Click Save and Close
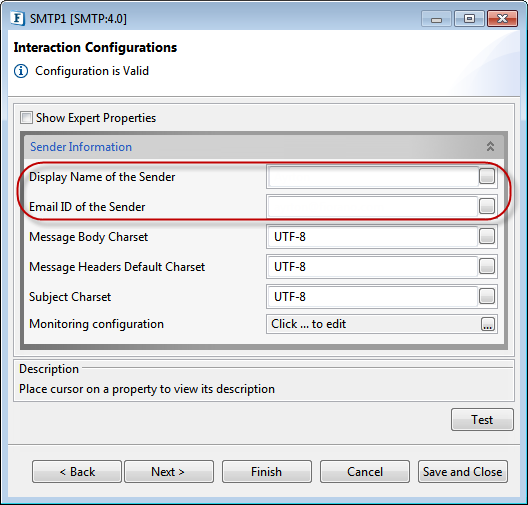Screen dimensions: 528x505 [463, 472]
